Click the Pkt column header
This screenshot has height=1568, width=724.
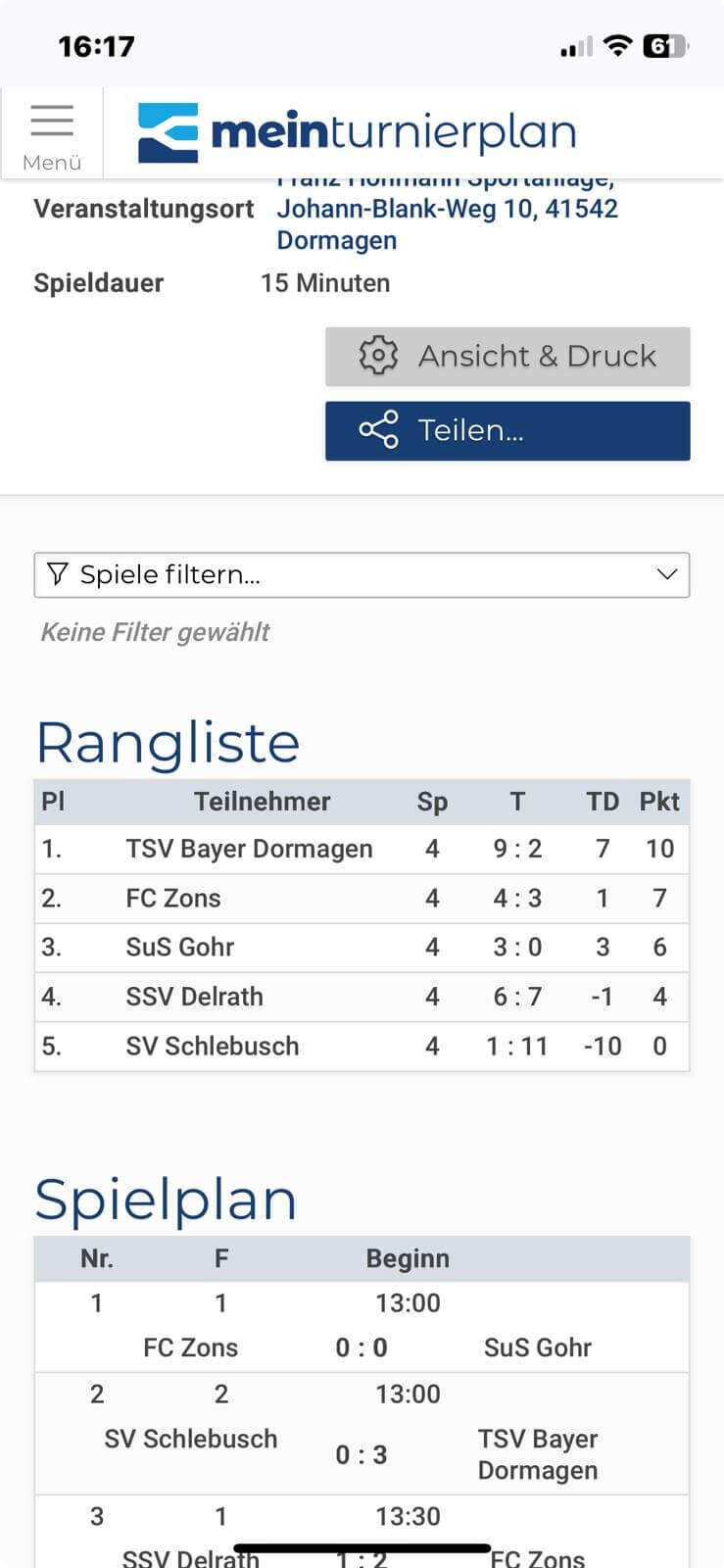(x=659, y=802)
